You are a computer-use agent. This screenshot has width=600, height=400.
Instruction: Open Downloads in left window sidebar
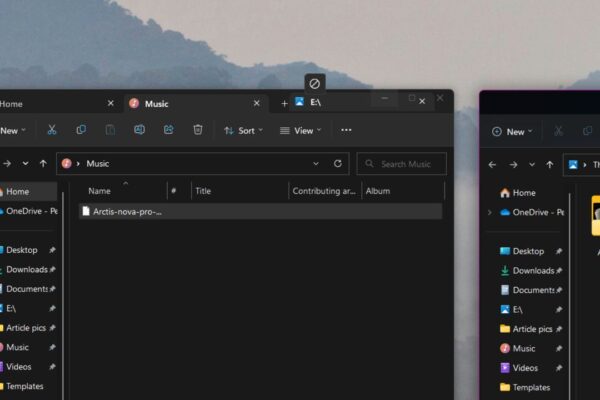[x=26, y=270]
